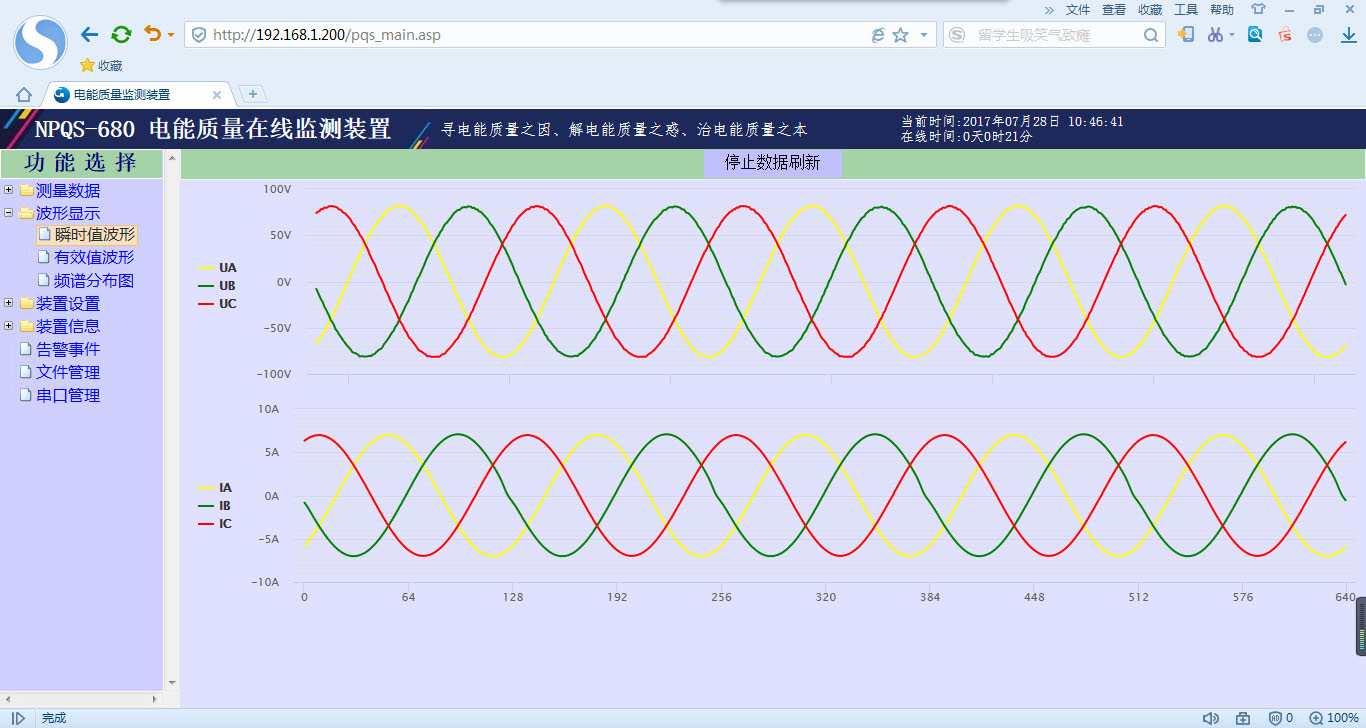
Task: Reload the page with the green refresh icon
Action: (121, 35)
